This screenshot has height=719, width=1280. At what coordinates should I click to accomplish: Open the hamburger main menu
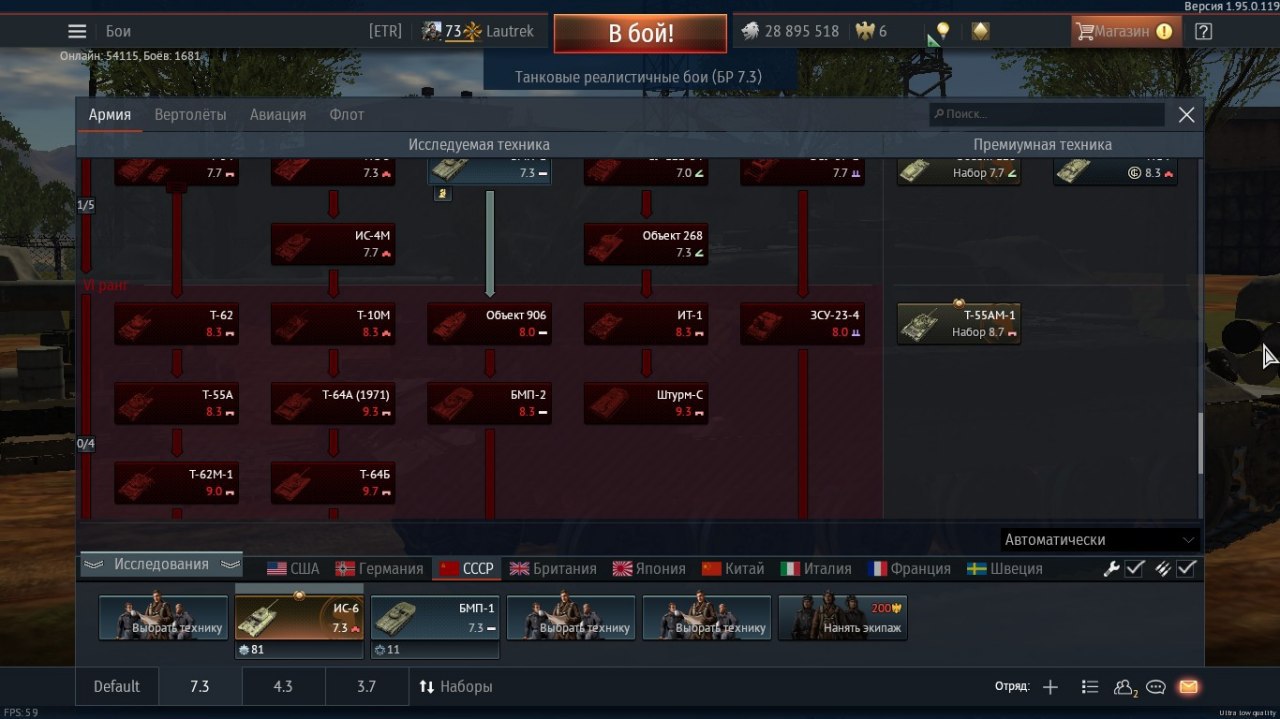tap(77, 32)
